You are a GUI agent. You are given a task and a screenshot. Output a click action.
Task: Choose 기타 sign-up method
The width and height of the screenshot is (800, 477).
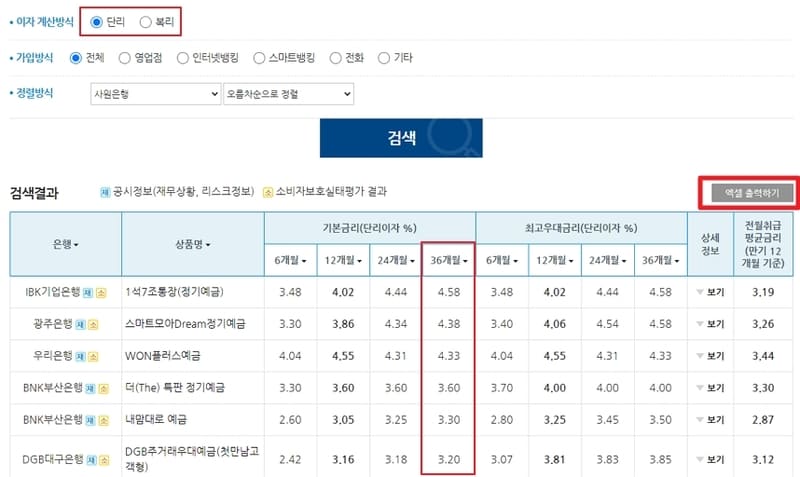[384, 58]
